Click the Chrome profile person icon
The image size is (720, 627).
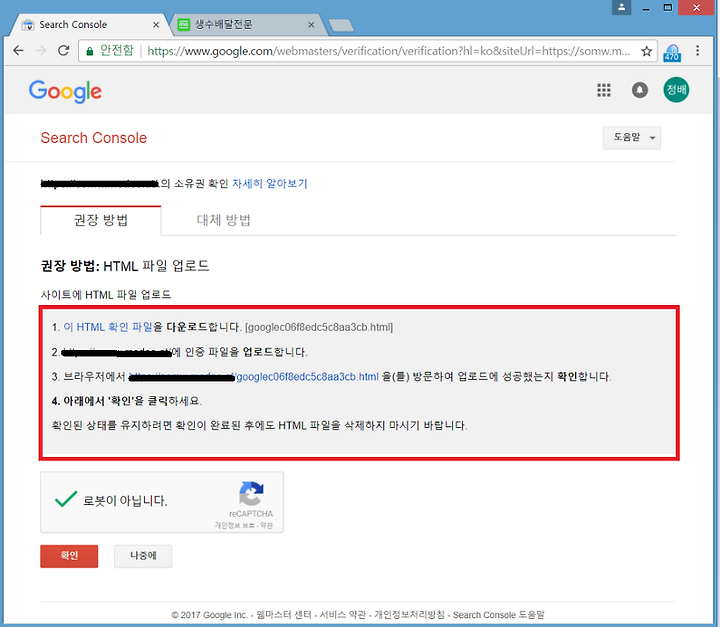621,7
